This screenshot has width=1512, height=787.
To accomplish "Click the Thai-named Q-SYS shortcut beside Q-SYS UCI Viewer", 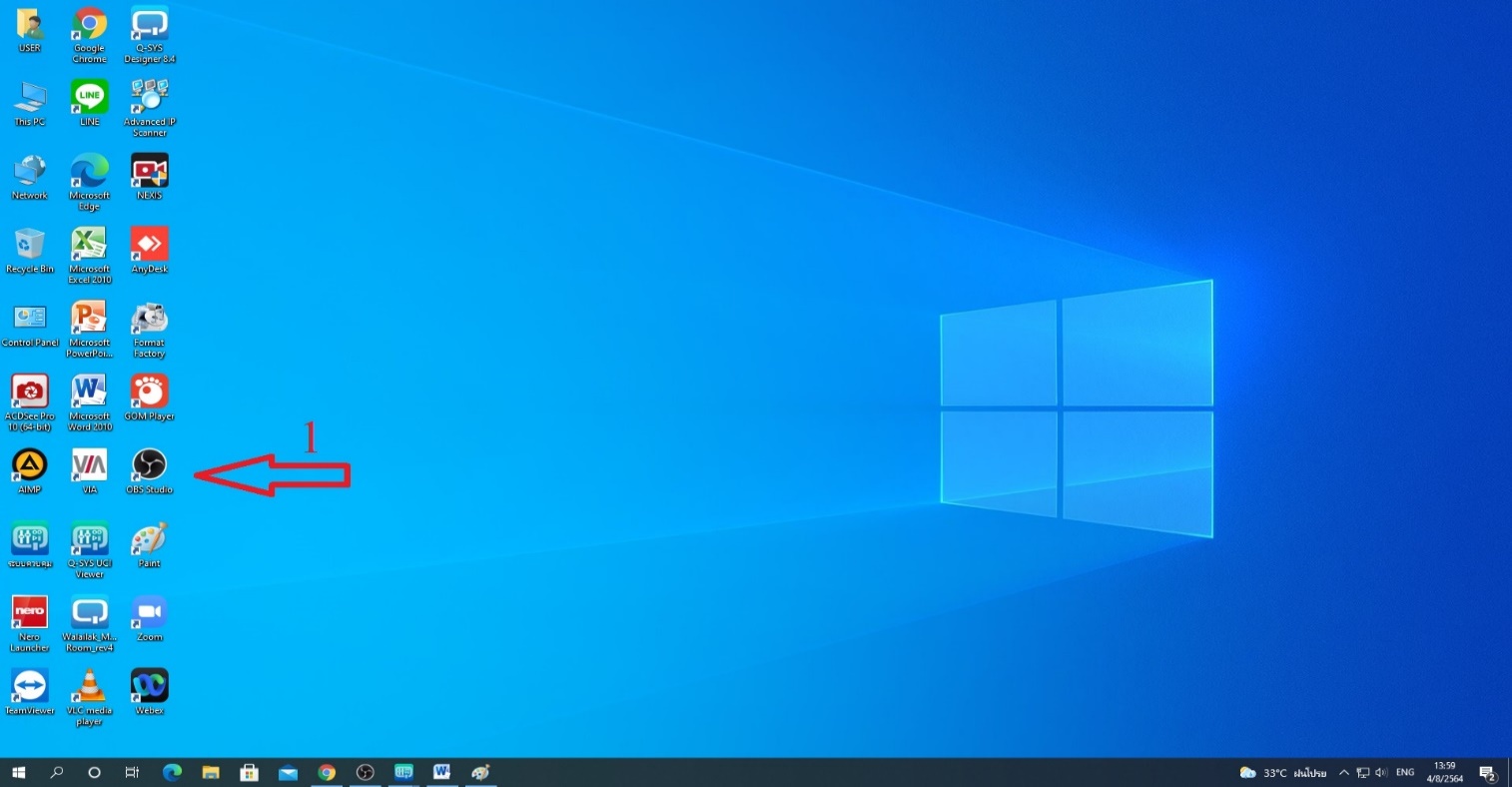I will tap(30, 546).
